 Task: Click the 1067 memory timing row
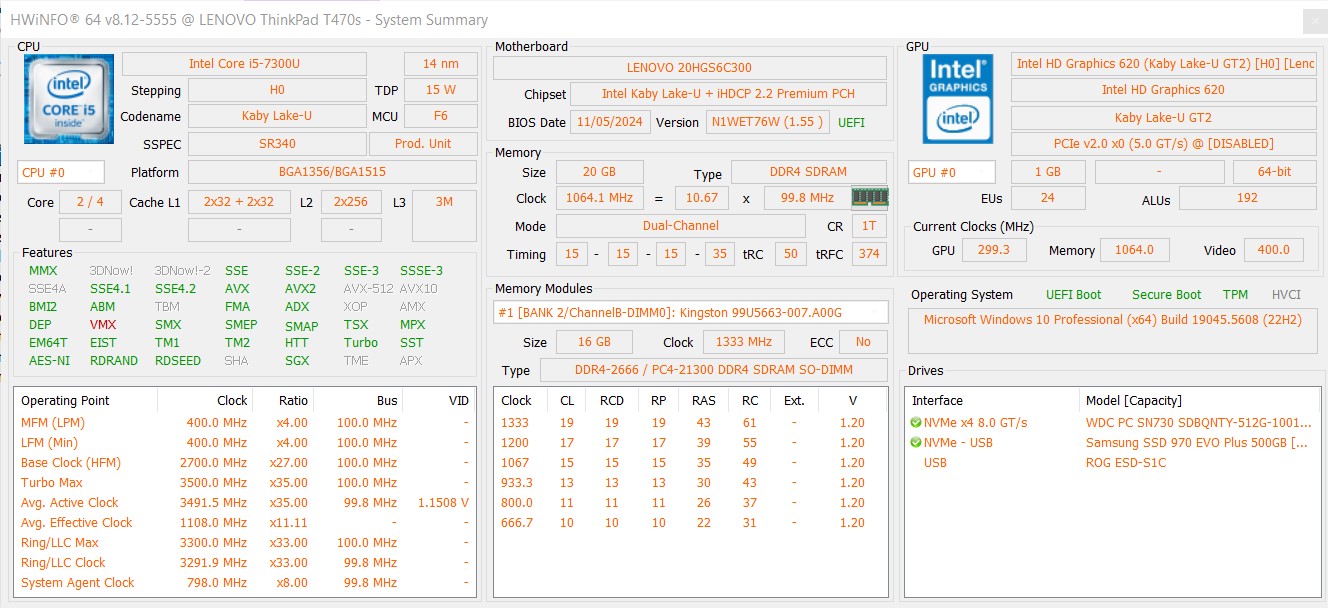click(x=691, y=463)
